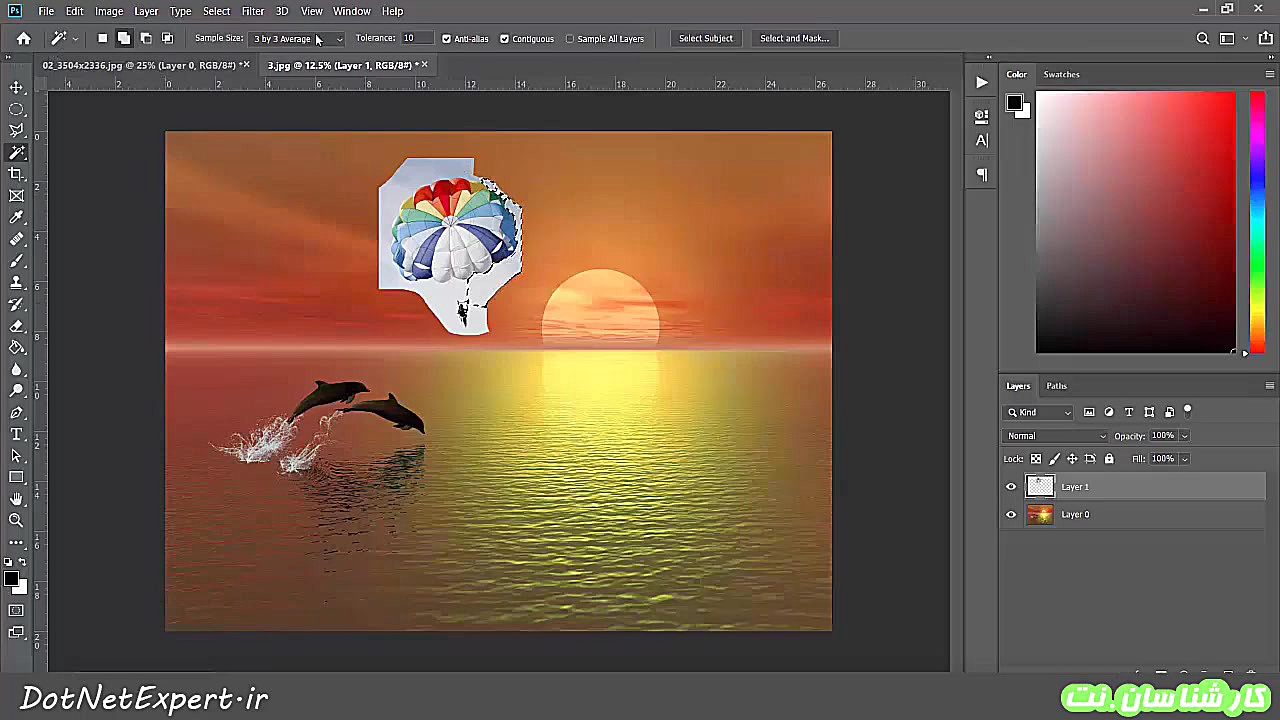Open the Sample Size dropdown
Image resolution: width=1280 pixels, height=720 pixels.
pos(297,39)
